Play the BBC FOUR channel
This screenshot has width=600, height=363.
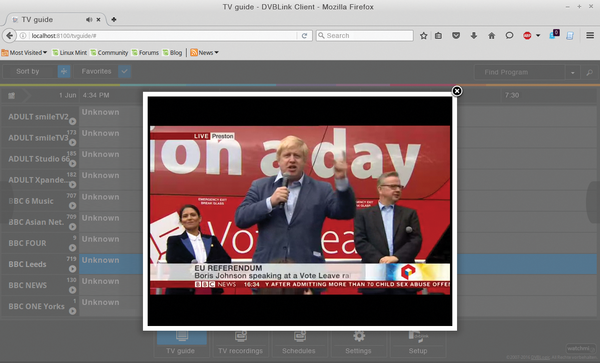pos(72,248)
